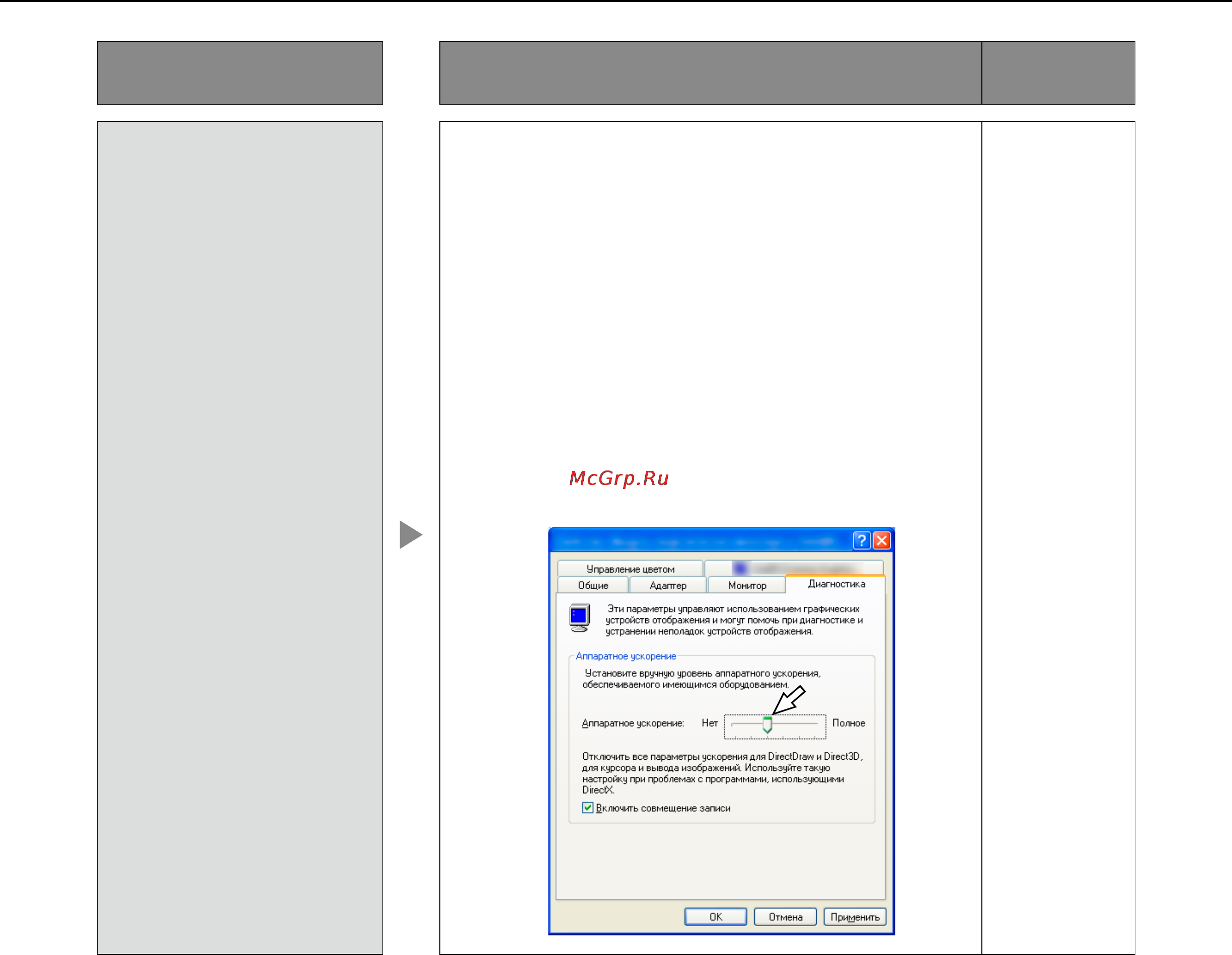Click the Применить button
The height and width of the screenshot is (955, 1232).
coord(855,917)
